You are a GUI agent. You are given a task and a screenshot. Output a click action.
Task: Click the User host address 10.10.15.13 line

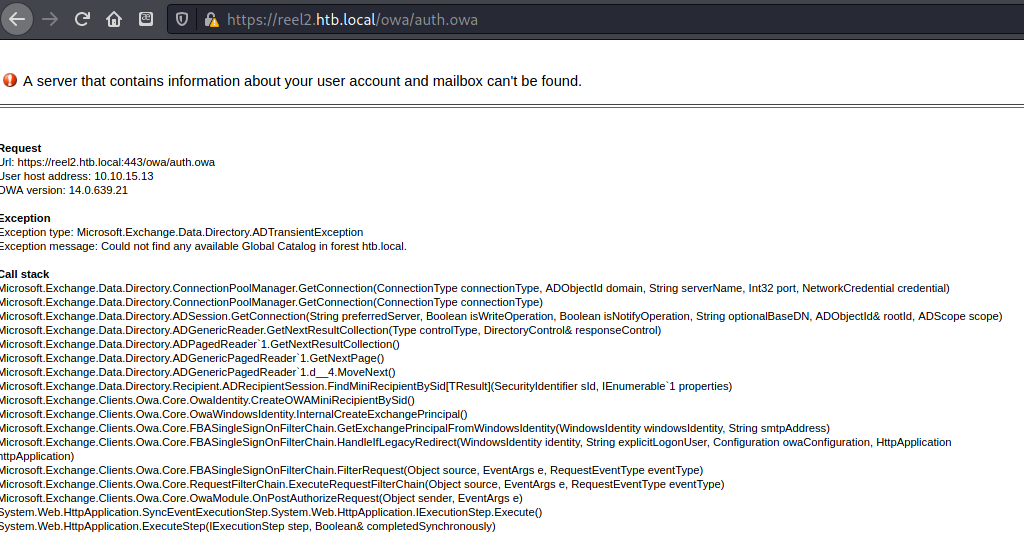[x=76, y=176]
